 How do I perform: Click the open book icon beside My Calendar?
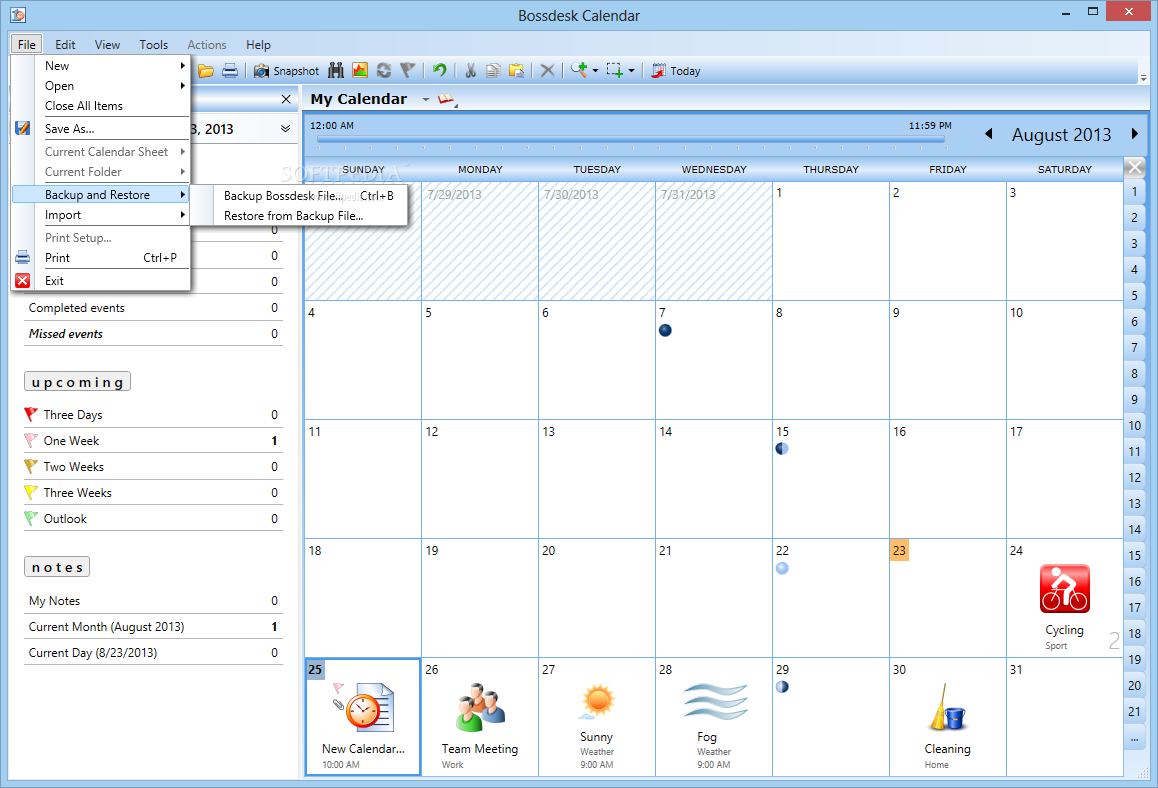(x=447, y=99)
